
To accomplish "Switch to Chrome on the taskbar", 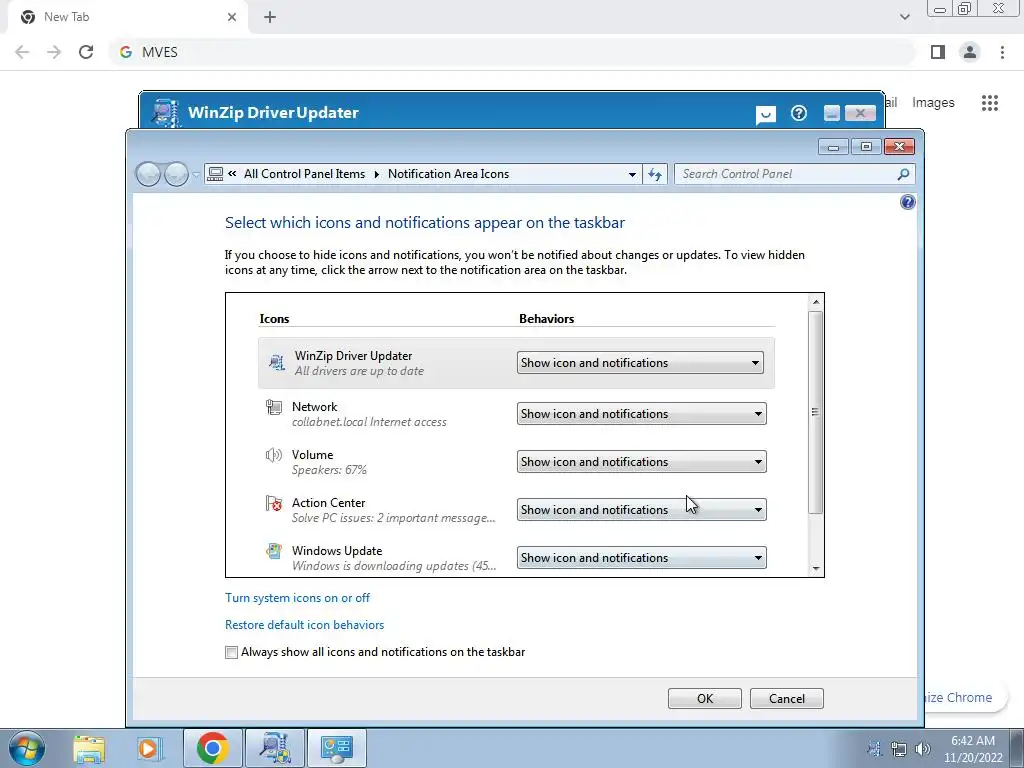I will [212, 748].
